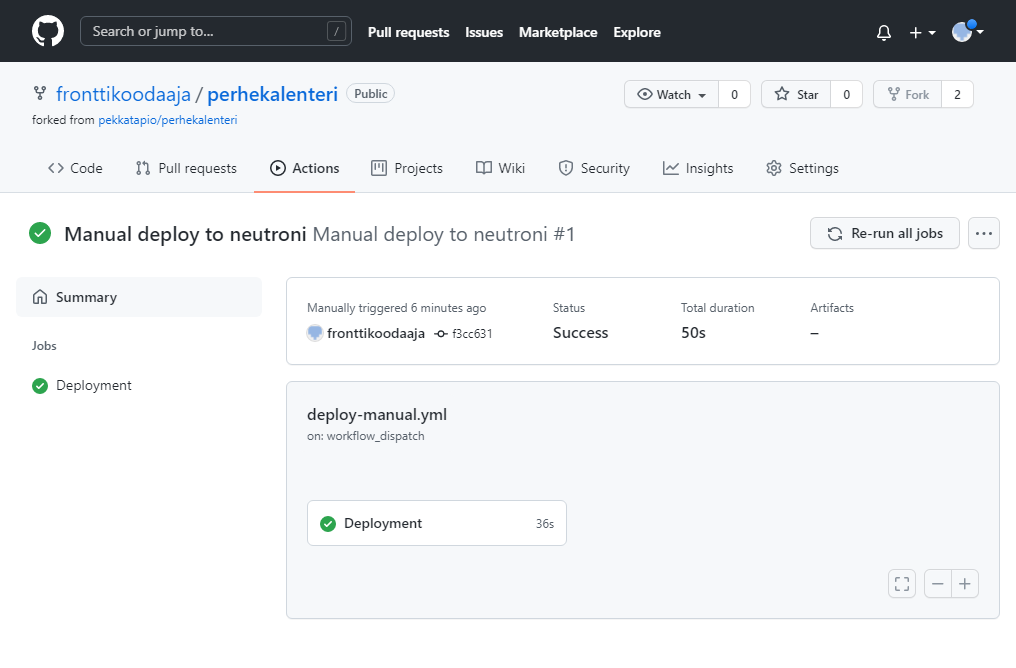Star the repository
This screenshot has width=1016, height=668.
pyautogui.click(x=796, y=95)
